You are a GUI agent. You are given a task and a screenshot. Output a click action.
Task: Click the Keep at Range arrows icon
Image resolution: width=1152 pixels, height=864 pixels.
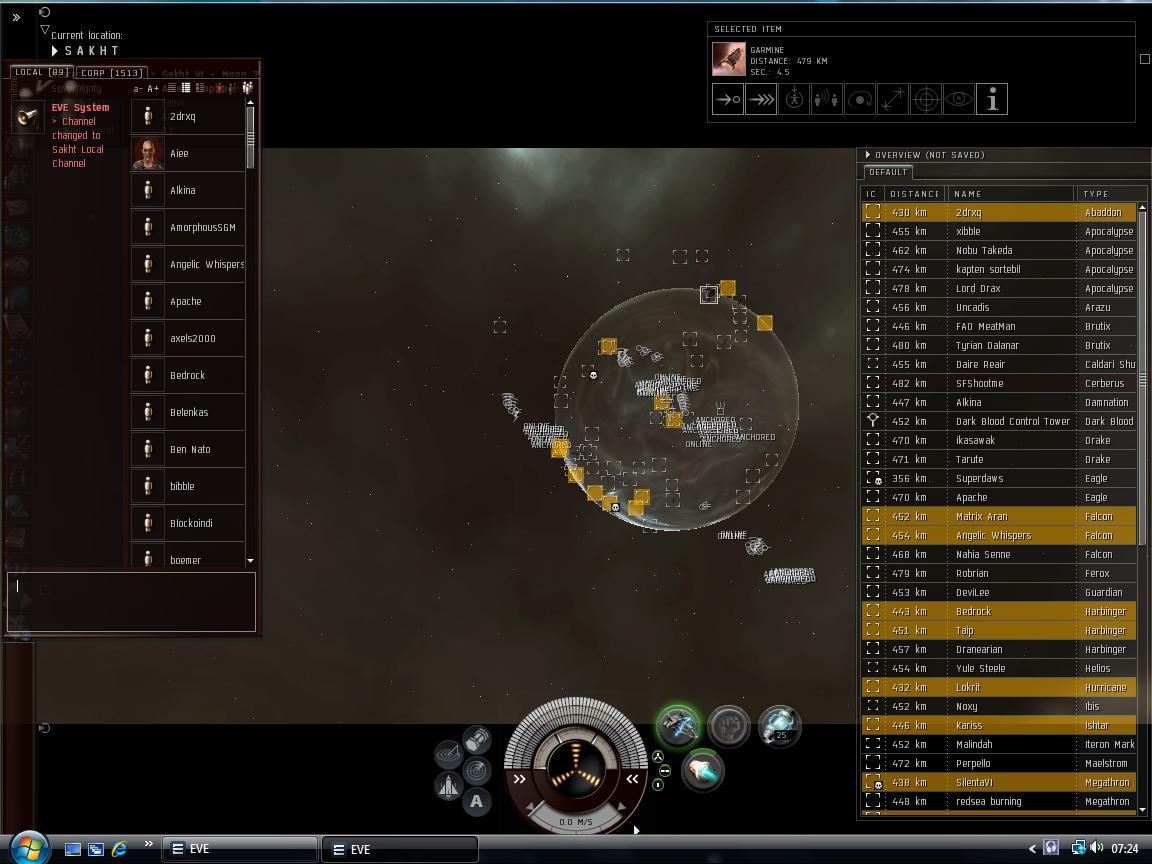[893, 99]
